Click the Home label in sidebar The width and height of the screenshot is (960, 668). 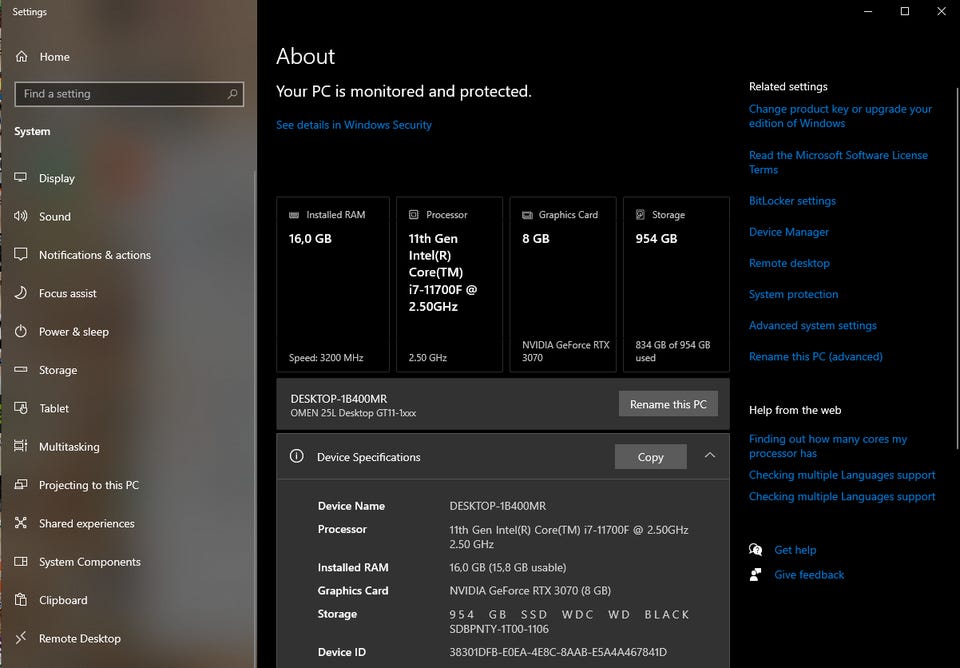pos(54,57)
